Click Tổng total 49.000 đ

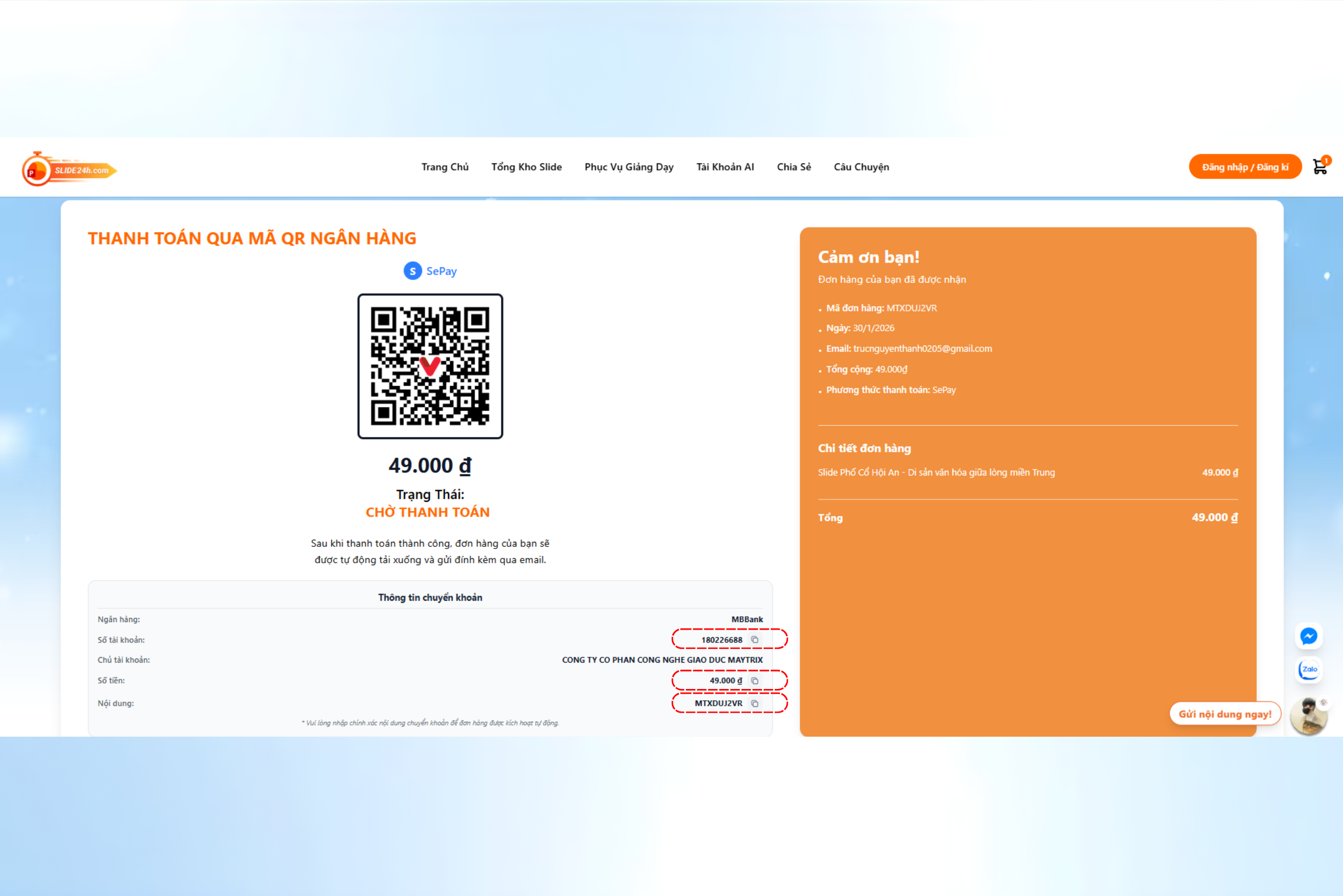(x=1215, y=517)
